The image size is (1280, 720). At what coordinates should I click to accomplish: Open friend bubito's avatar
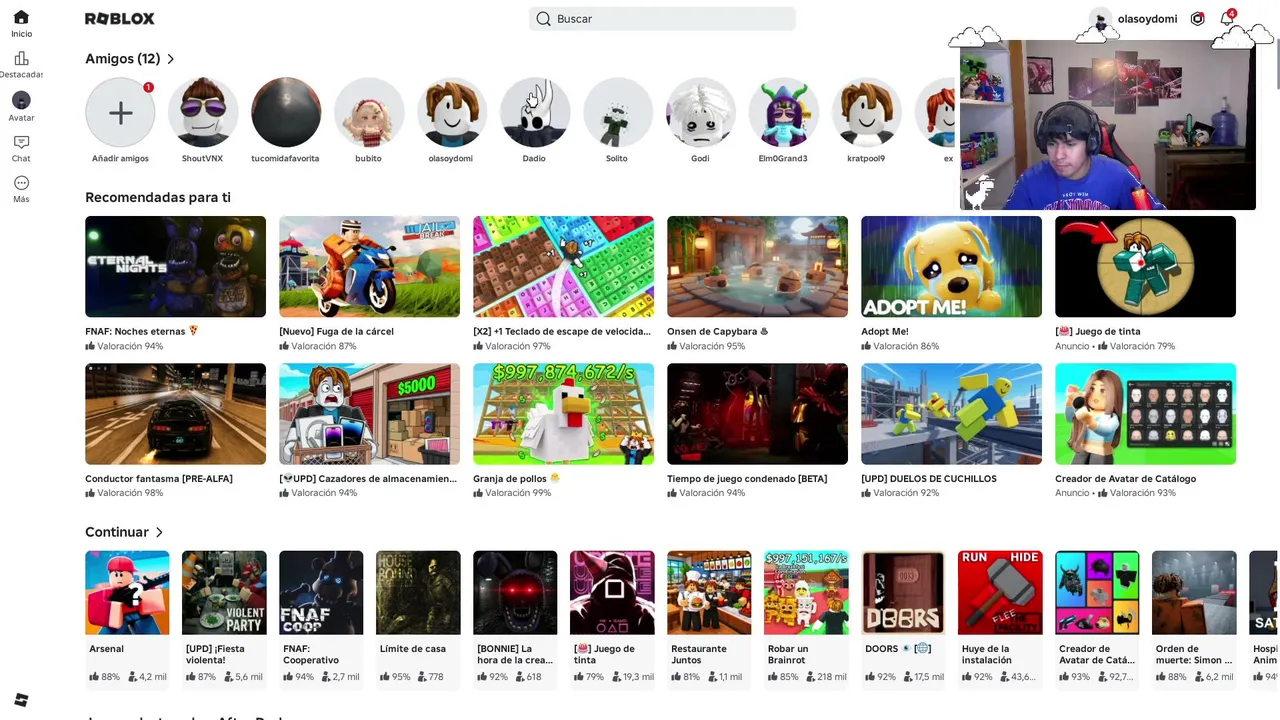369,113
